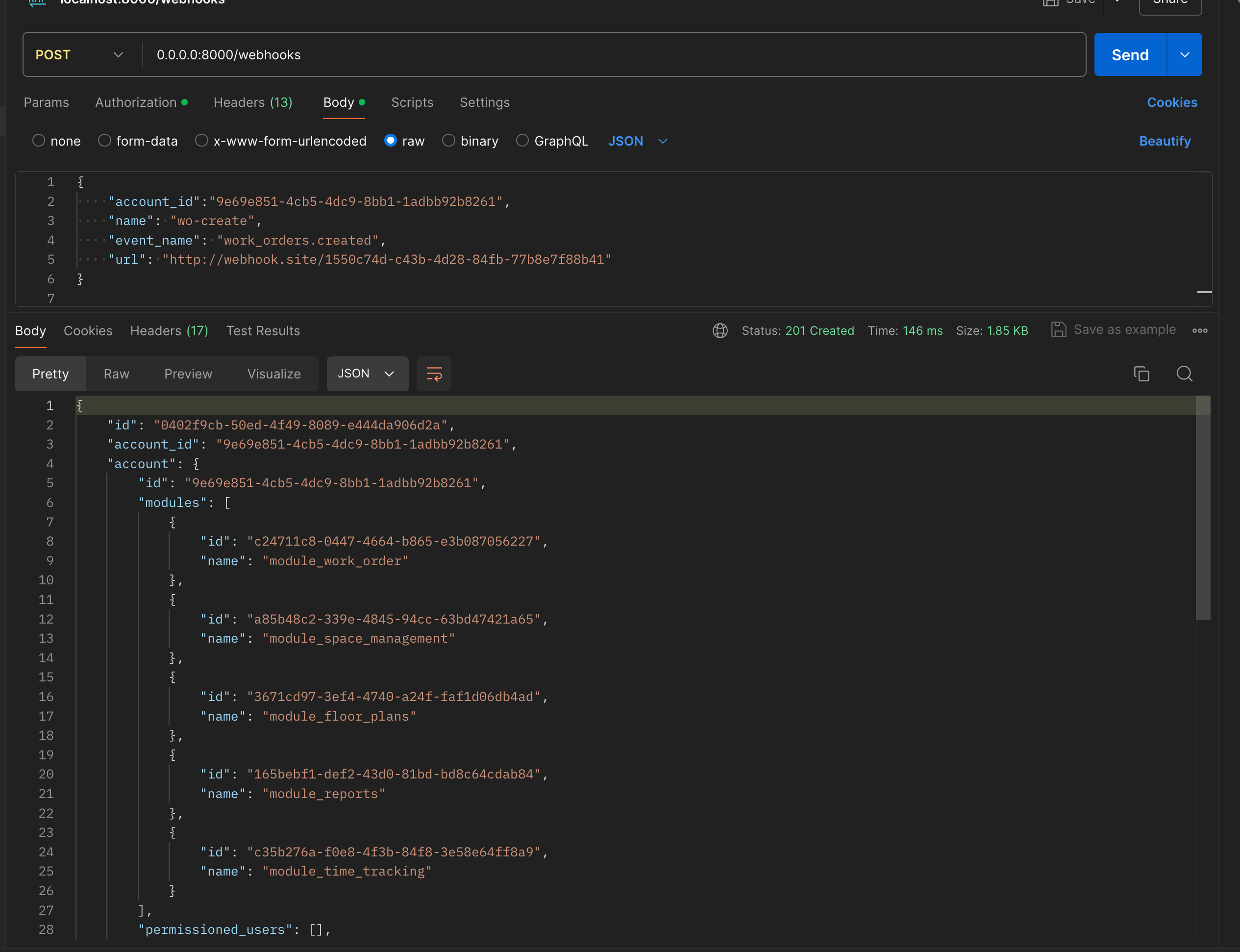This screenshot has height=952, width=1240.
Task: Open the response three-dot more menu
Action: pyautogui.click(x=1200, y=330)
